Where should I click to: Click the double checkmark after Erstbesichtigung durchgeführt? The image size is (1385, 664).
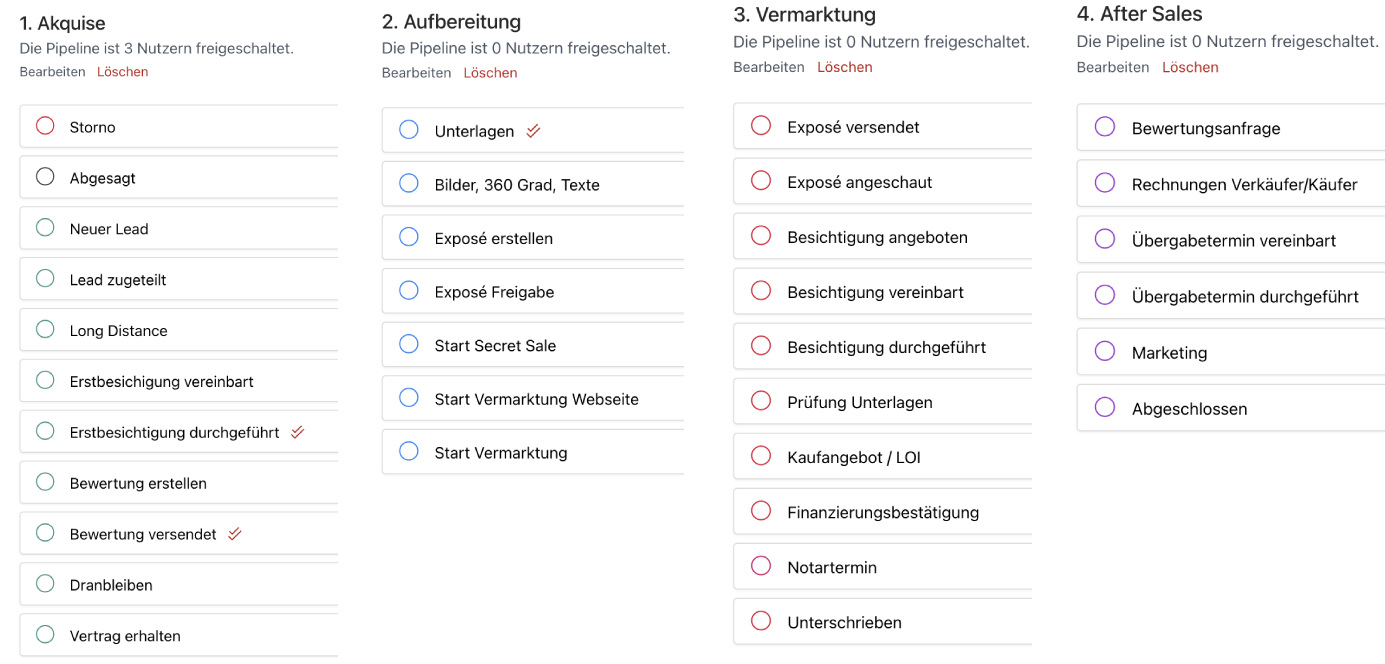(x=297, y=432)
